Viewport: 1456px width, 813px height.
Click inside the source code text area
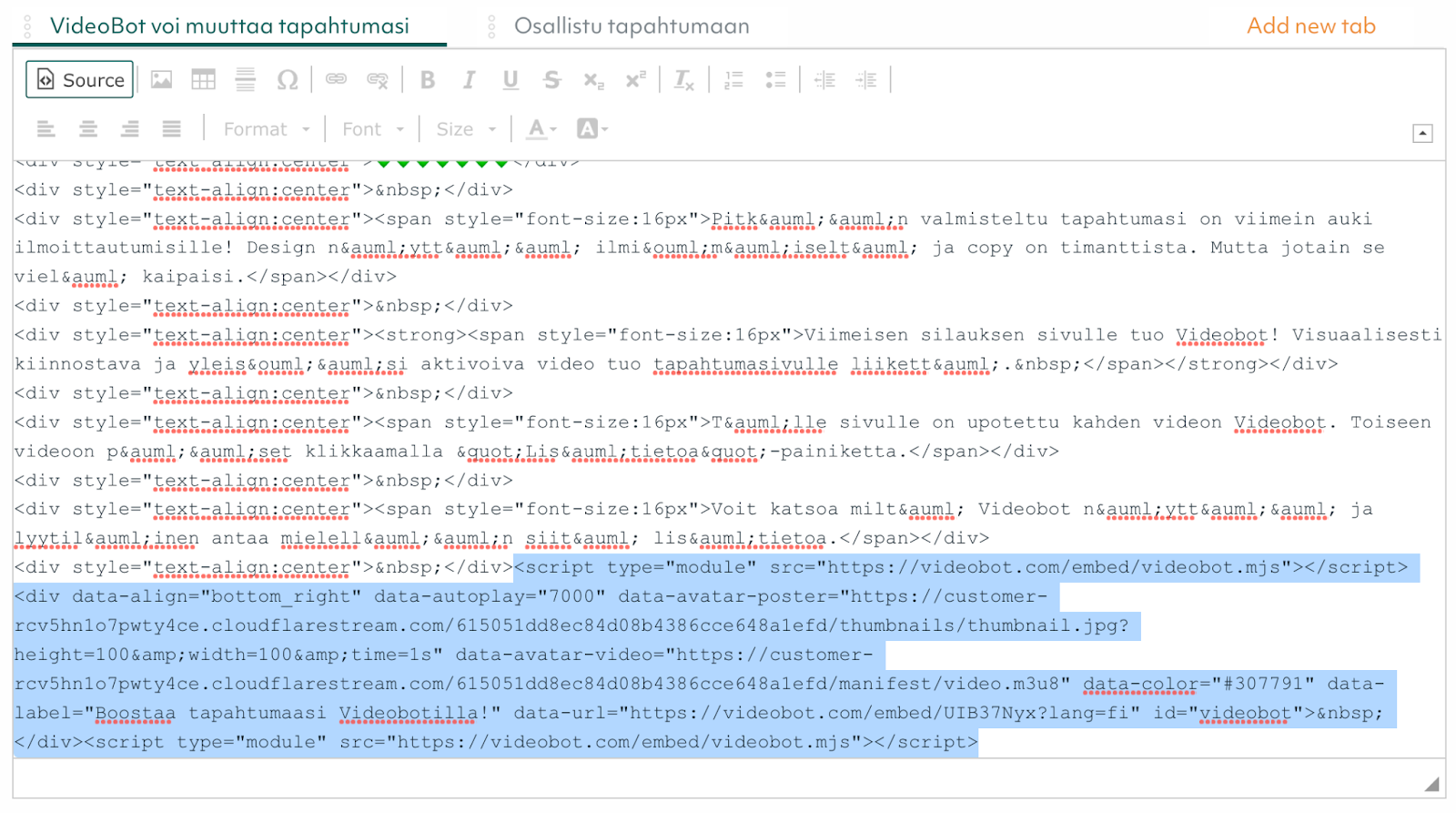click(728, 460)
